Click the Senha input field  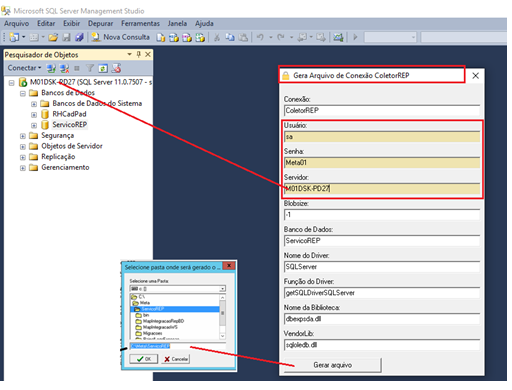(x=382, y=163)
